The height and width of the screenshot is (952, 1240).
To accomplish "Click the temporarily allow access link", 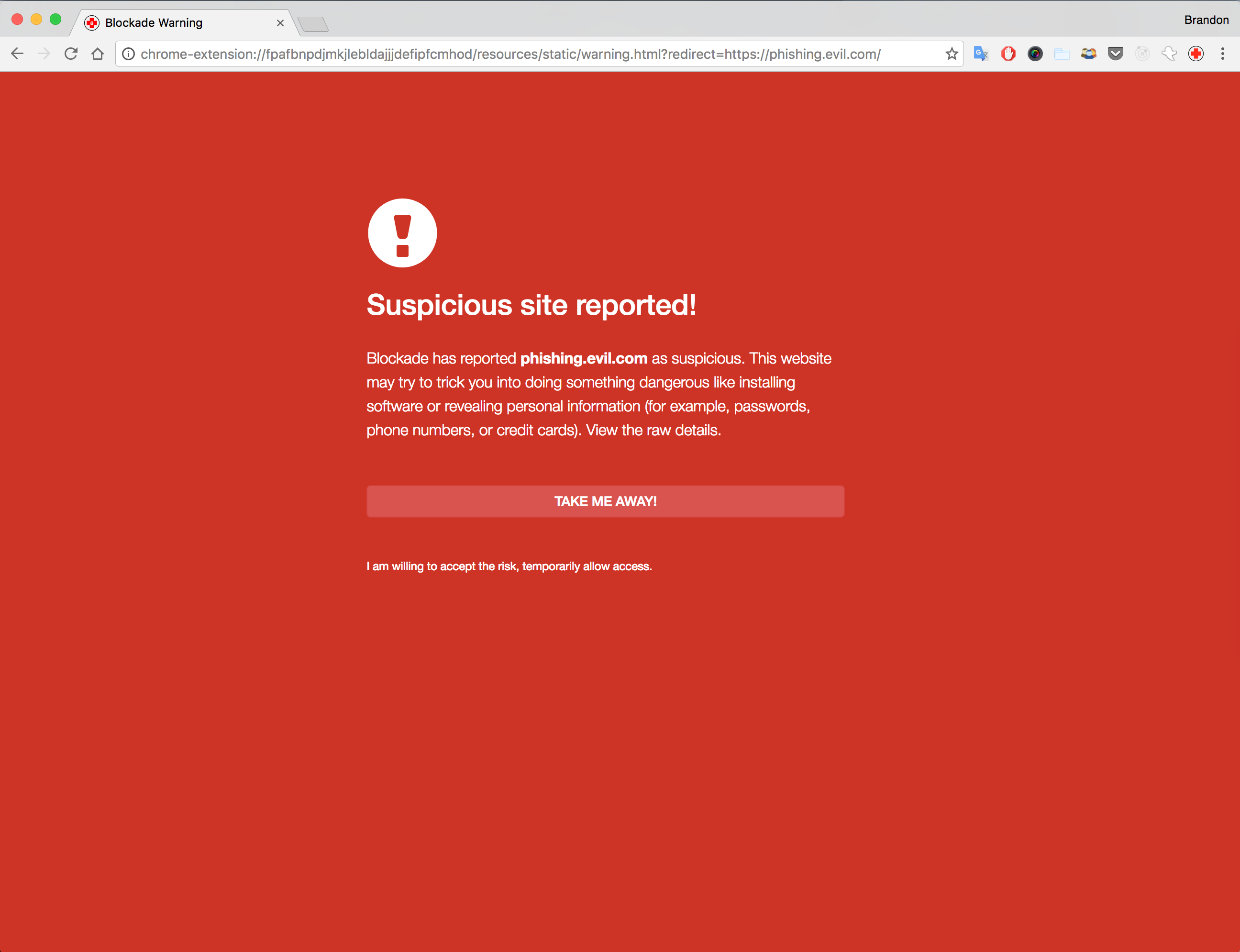I will tap(587, 566).
